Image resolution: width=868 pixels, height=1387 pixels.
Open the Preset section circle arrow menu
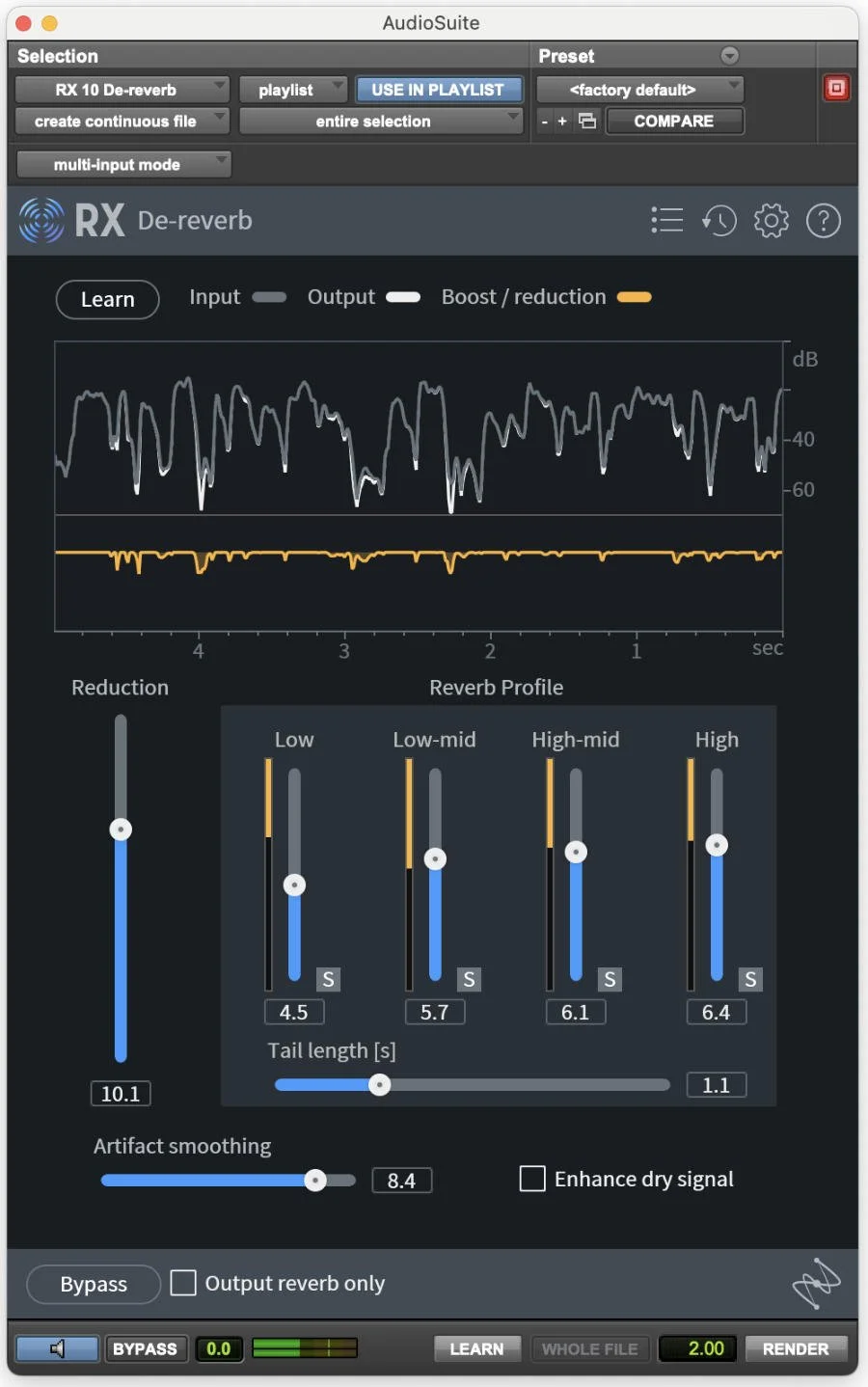[x=730, y=55]
